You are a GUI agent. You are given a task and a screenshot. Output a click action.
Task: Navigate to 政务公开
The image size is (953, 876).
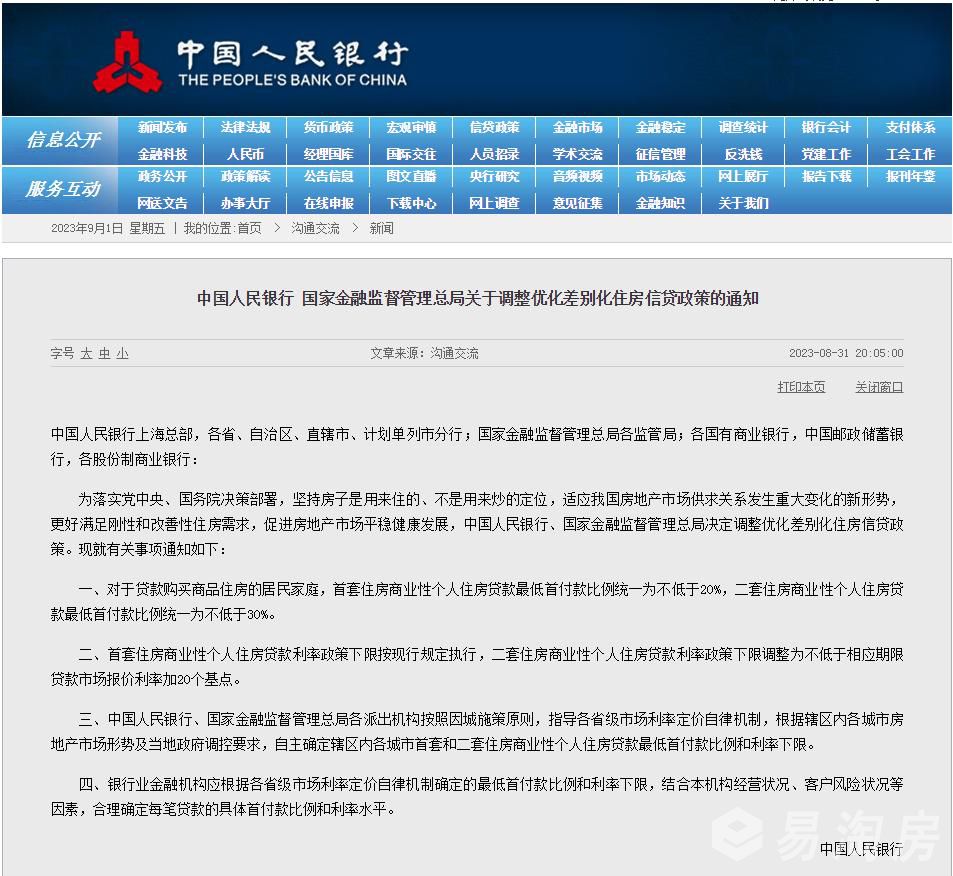pyautogui.click(x=162, y=176)
